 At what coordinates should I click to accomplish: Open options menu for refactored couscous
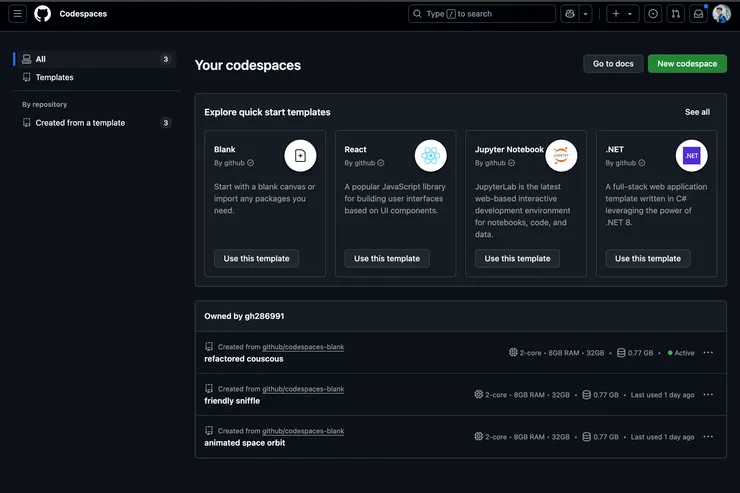(x=708, y=353)
